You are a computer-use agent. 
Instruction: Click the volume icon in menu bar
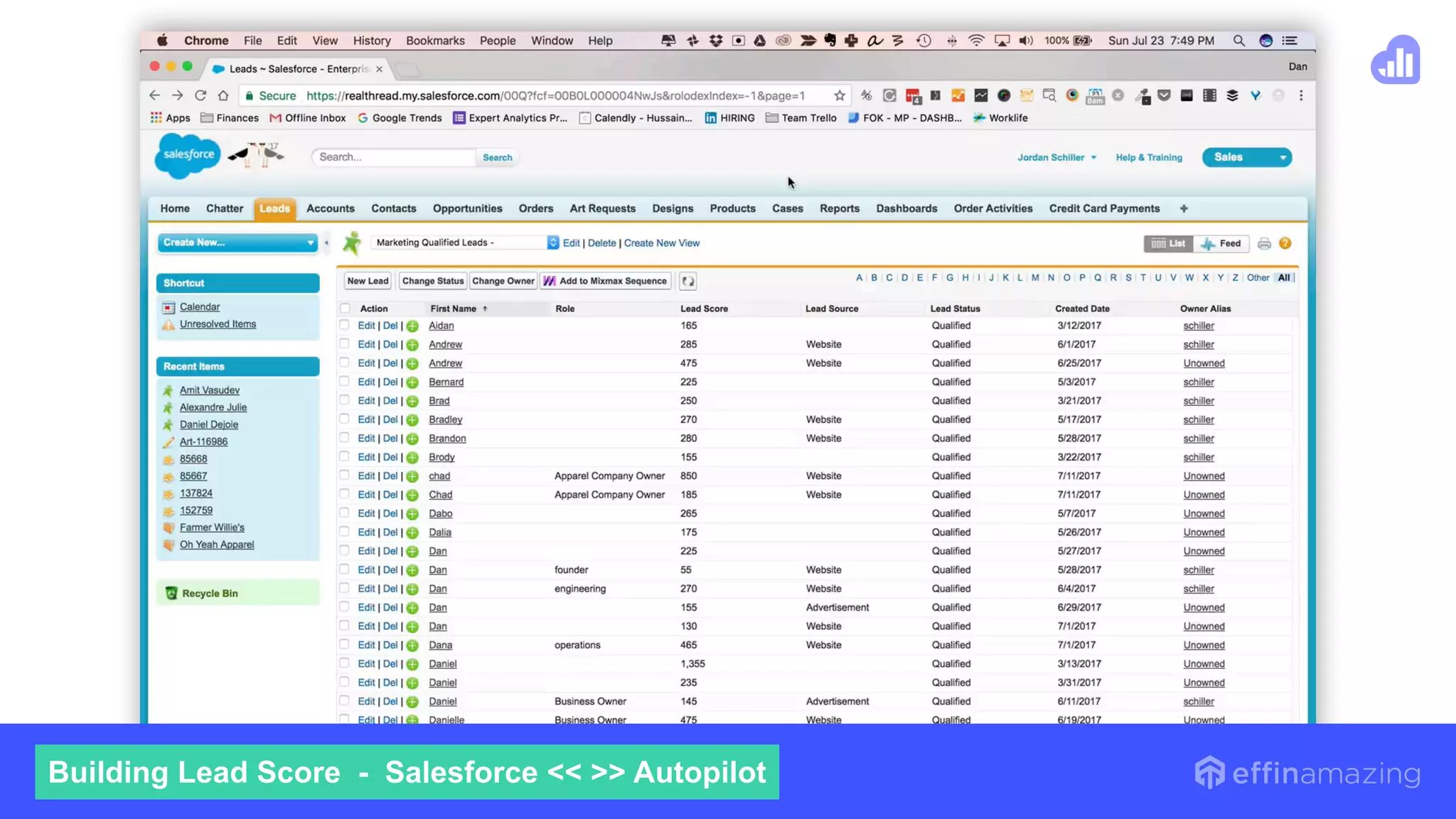(1025, 41)
